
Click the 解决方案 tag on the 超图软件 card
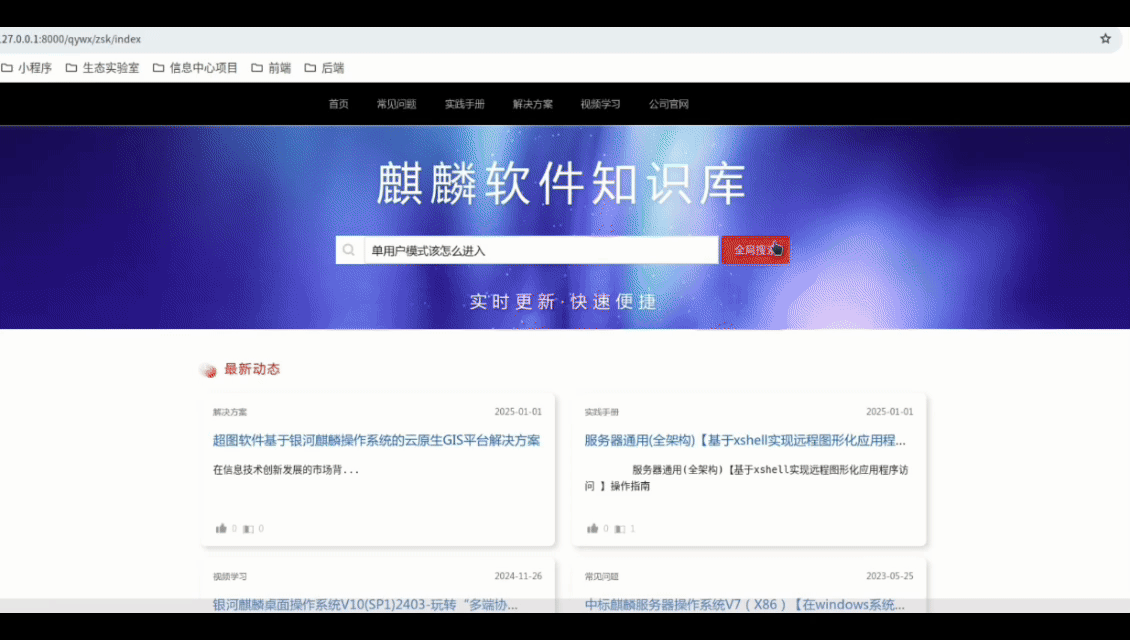[230, 412]
